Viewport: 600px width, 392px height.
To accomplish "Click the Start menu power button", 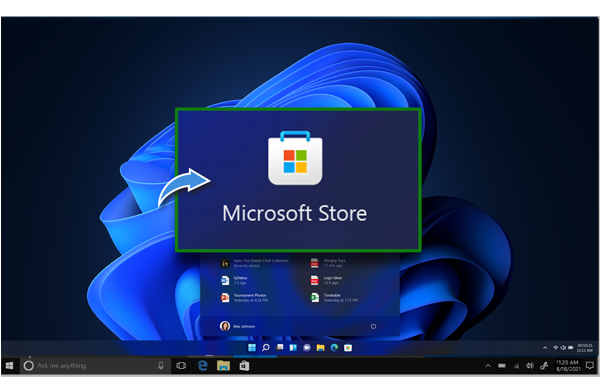I will 373,326.
